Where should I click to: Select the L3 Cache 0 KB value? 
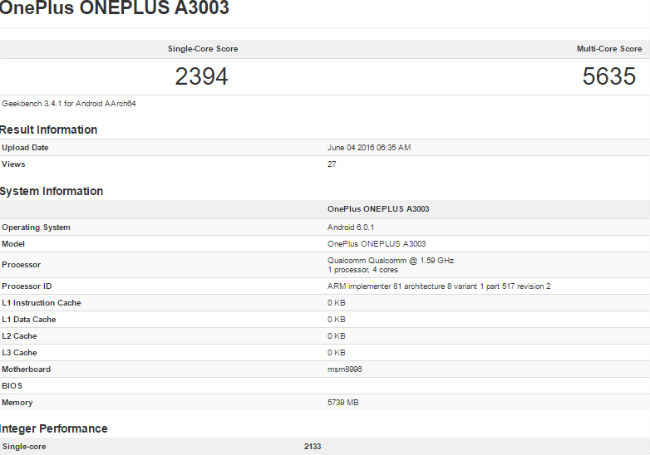tap(336, 352)
